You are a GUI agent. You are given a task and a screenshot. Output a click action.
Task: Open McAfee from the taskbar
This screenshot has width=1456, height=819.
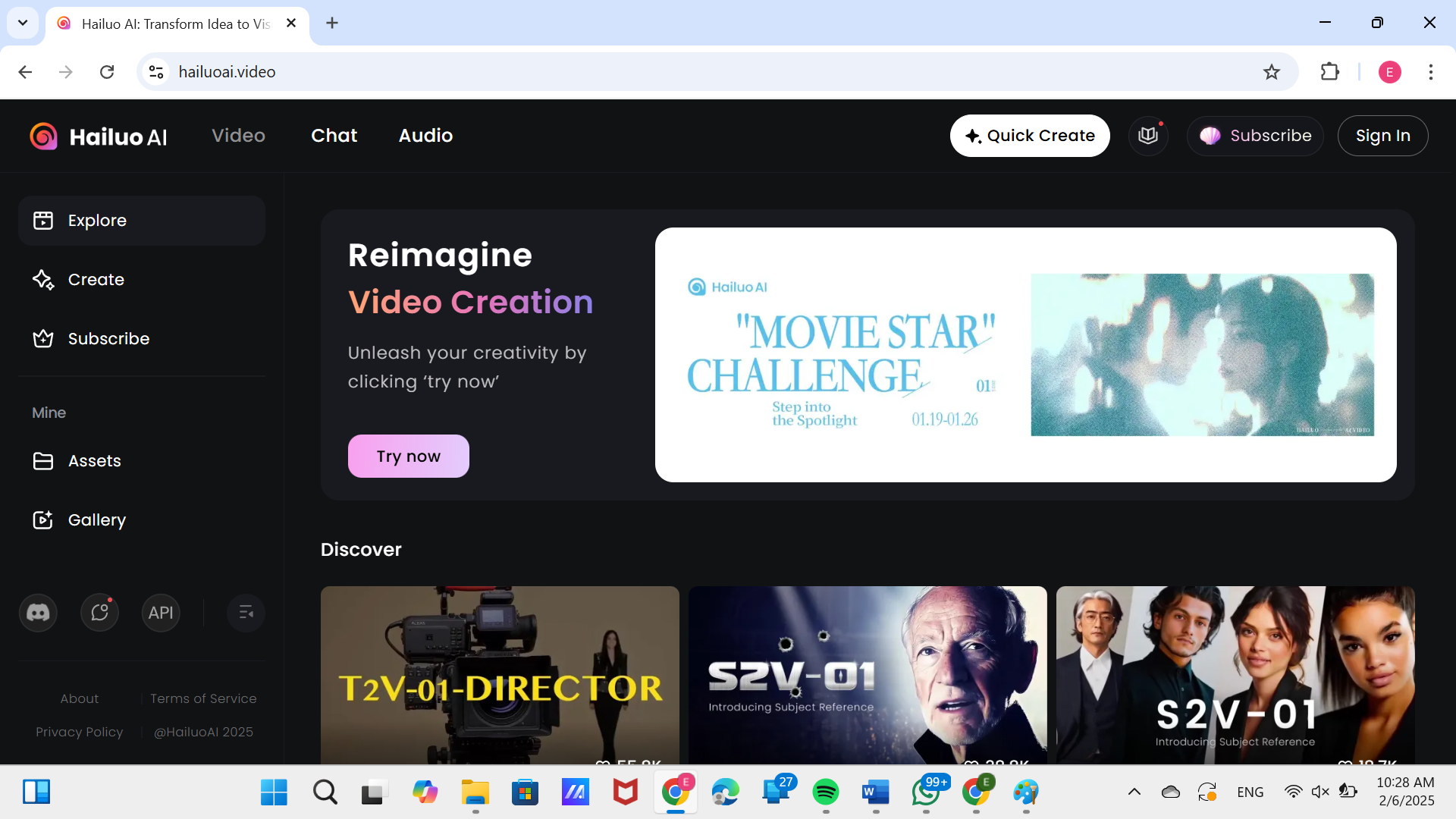pos(625,792)
